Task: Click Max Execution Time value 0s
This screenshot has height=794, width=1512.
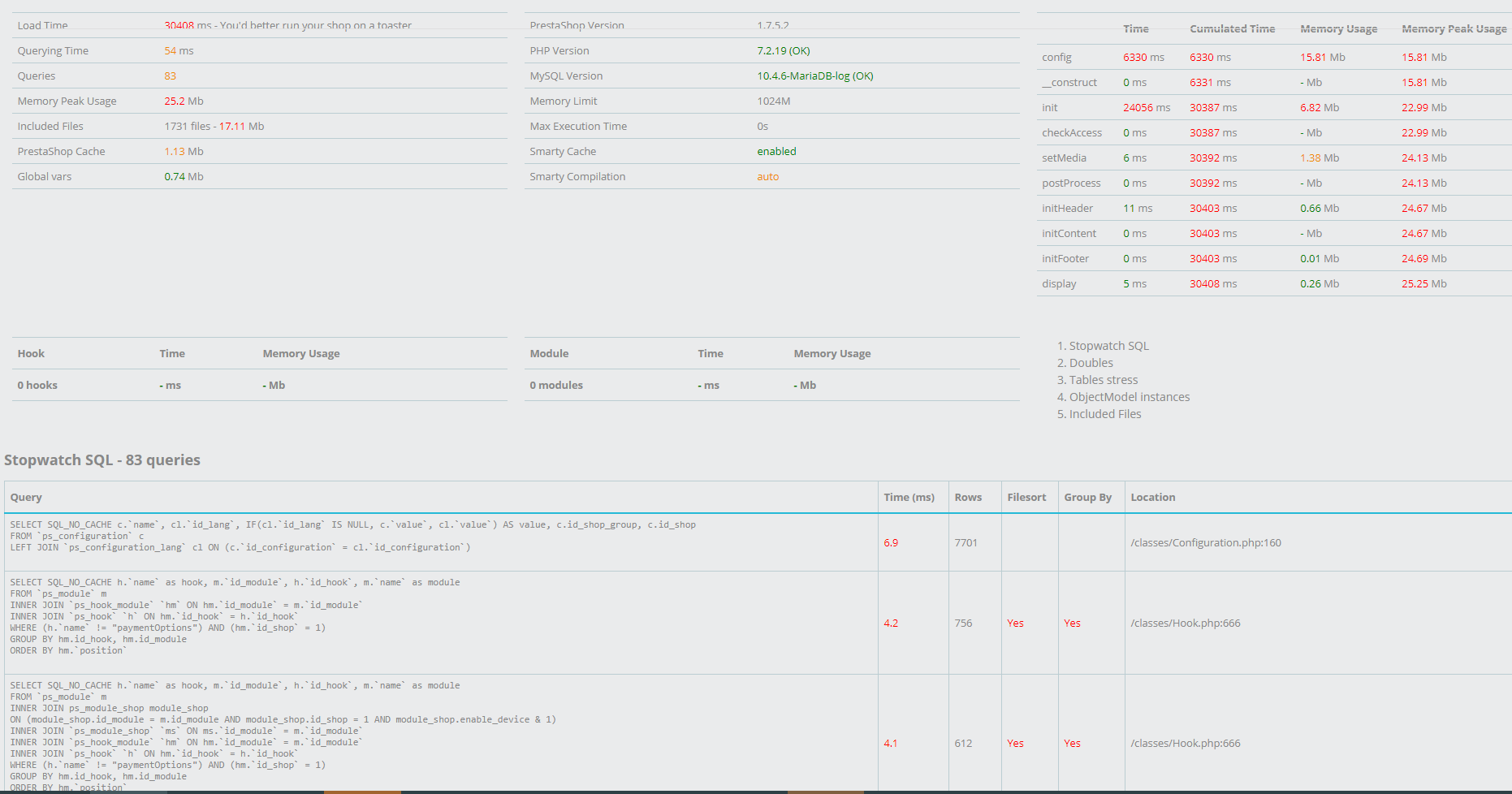Action: 762,126
